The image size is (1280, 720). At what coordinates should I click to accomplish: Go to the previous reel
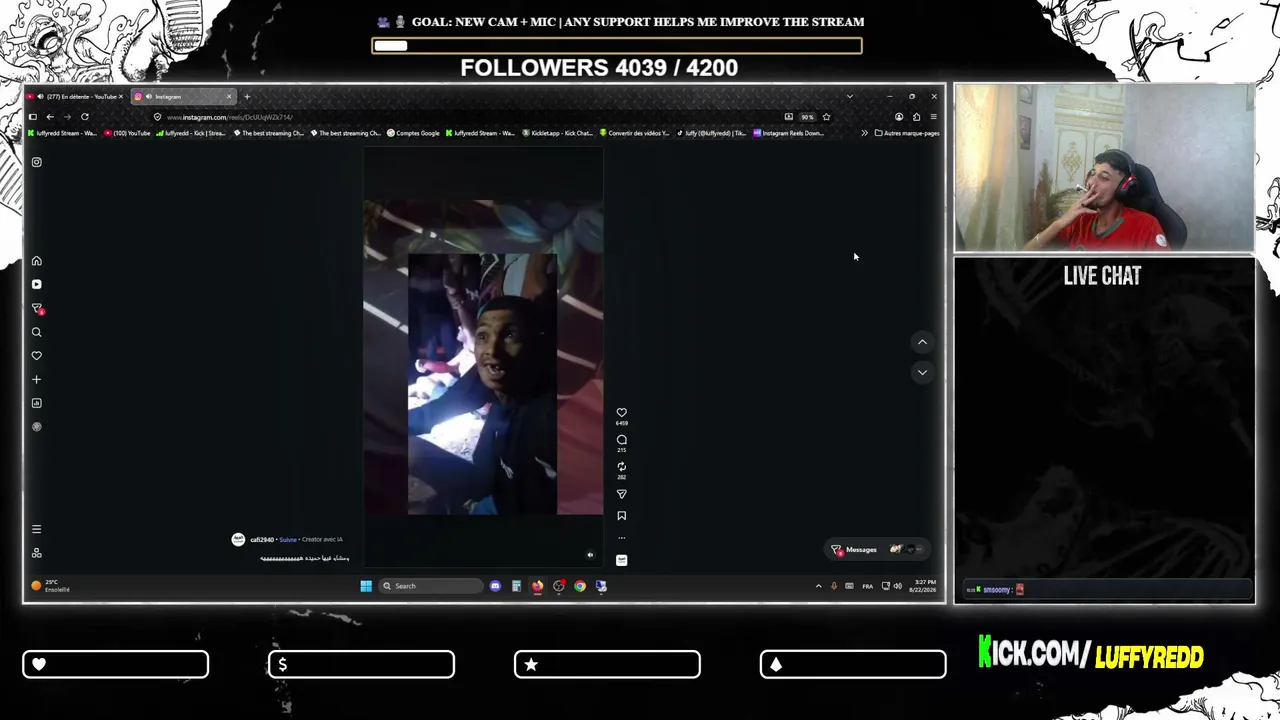(922, 342)
